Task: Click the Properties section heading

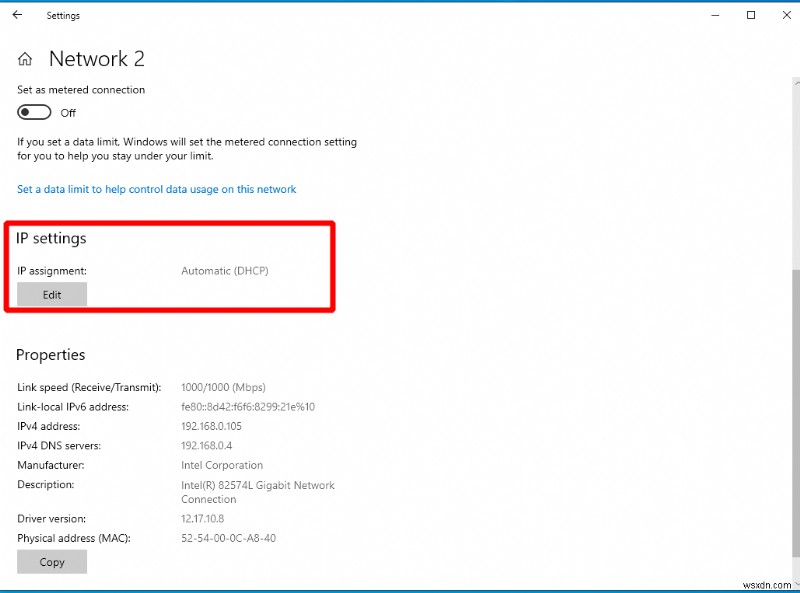Action: click(x=51, y=354)
